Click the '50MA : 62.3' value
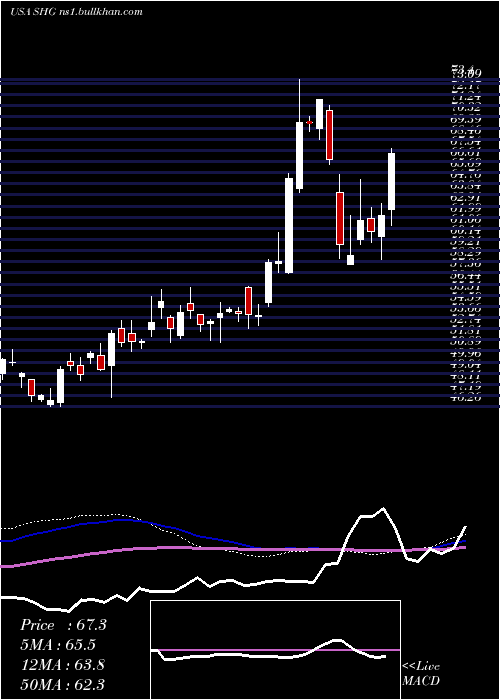500x700 pixels. point(62,684)
